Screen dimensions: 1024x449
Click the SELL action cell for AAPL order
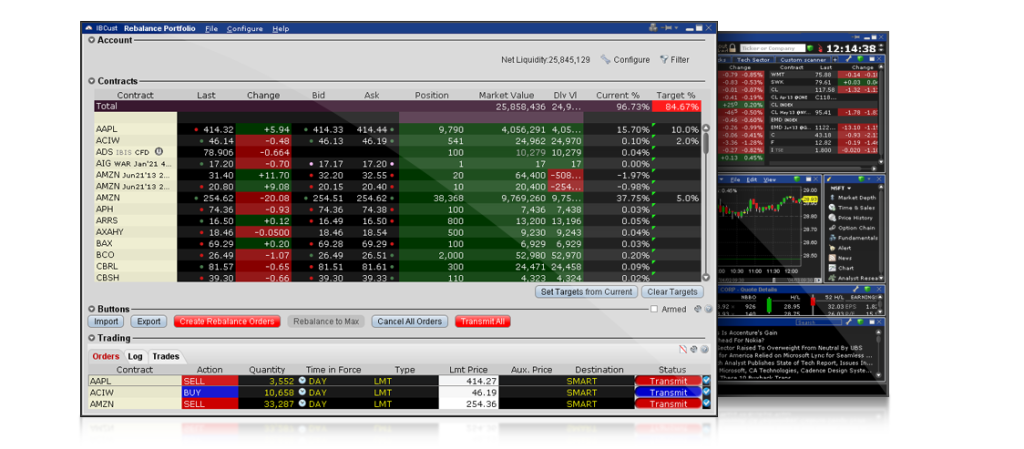click(210, 381)
